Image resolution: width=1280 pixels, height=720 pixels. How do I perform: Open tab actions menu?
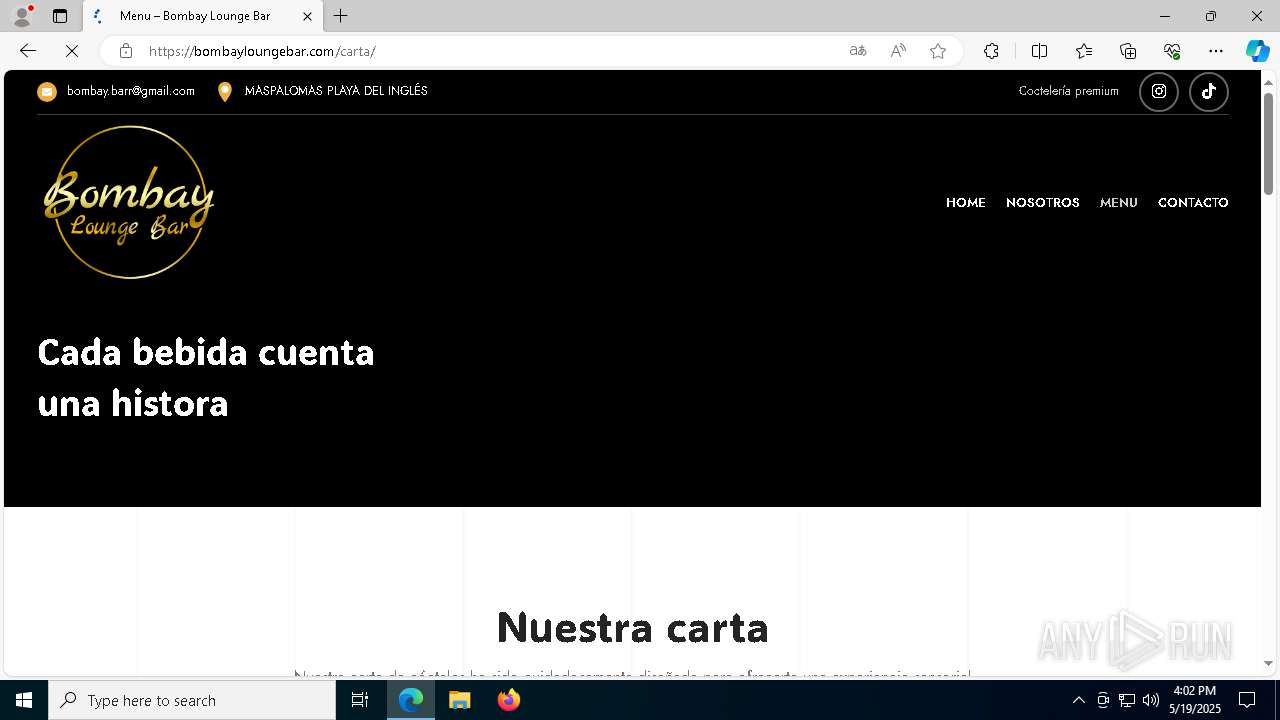pyautogui.click(x=60, y=16)
